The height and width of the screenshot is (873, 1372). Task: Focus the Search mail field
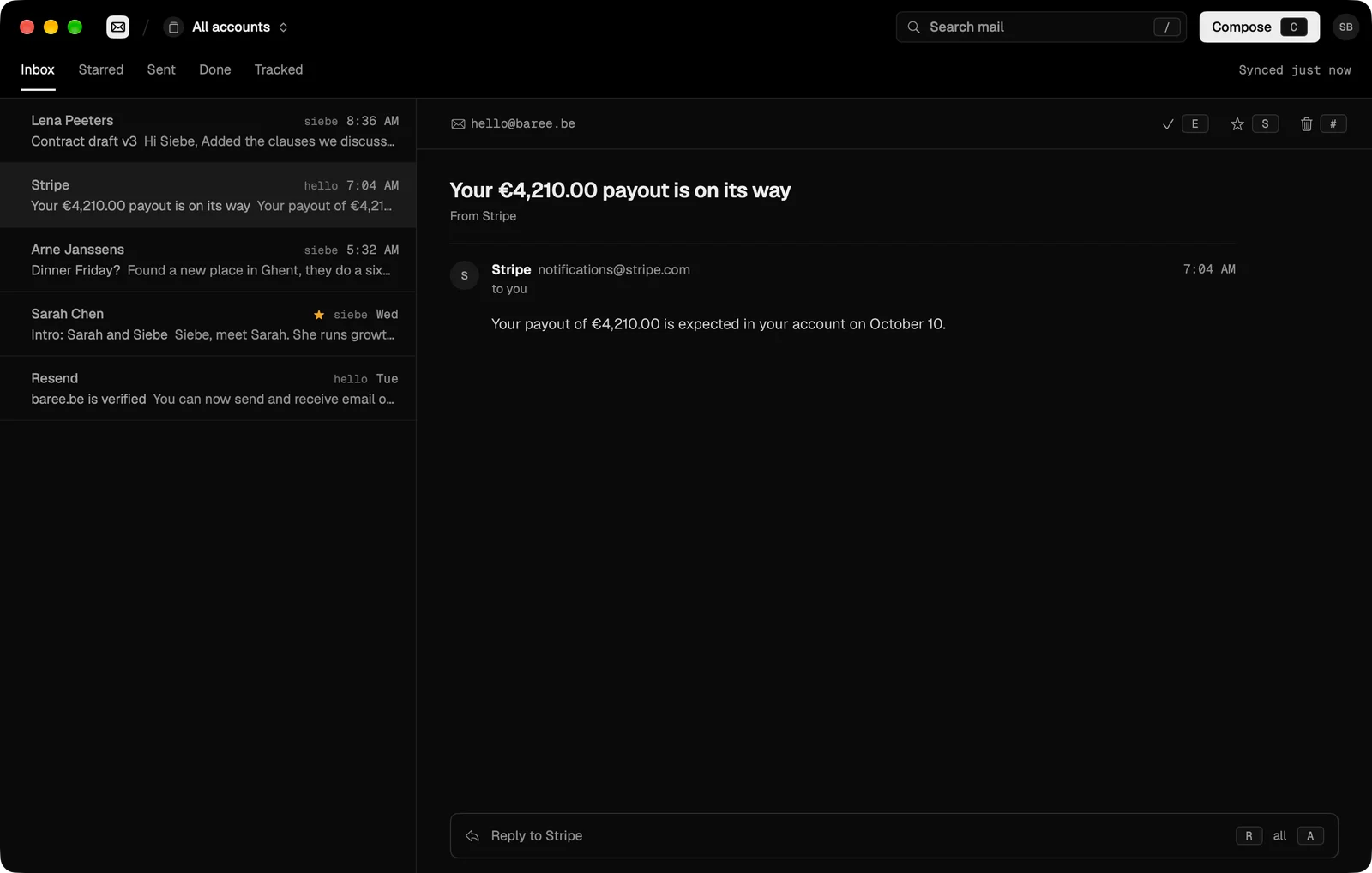pos(1041,27)
